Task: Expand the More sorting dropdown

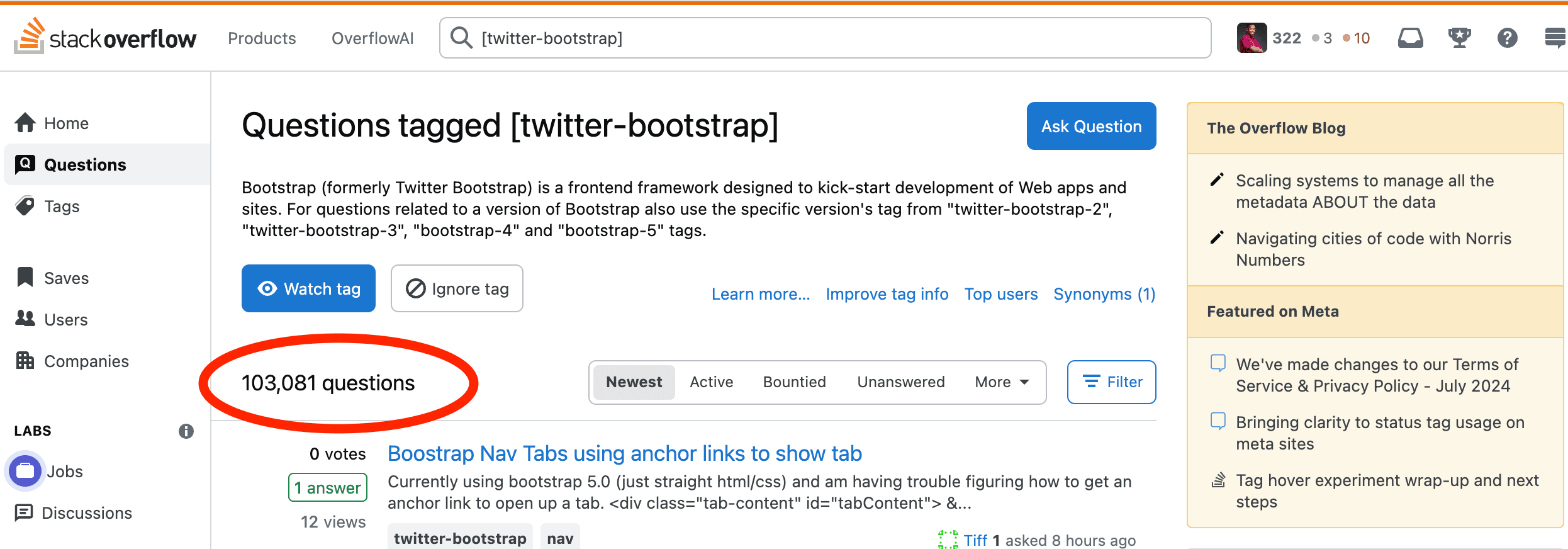Action: pyautogui.click(x=1002, y=382)
